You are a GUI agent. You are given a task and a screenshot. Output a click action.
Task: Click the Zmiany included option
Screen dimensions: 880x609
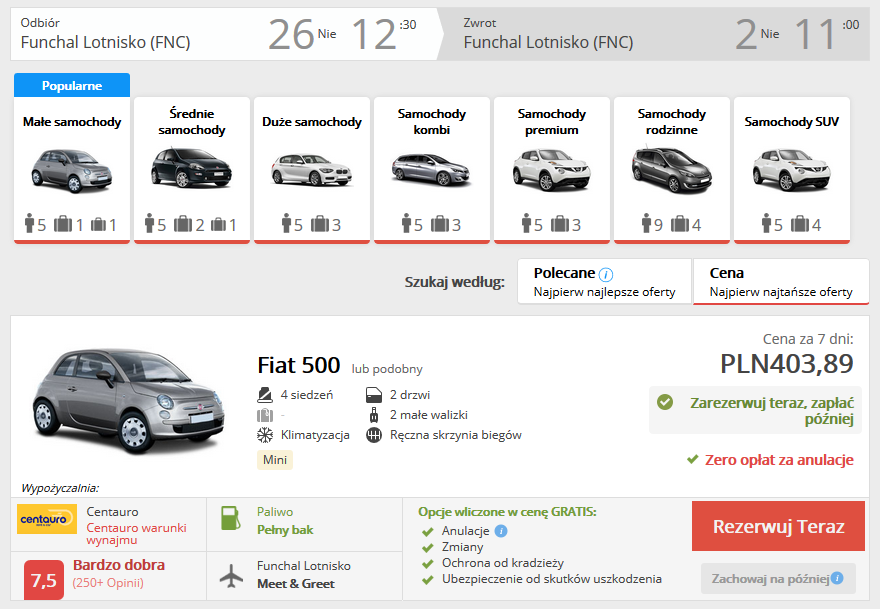point(462,547)
